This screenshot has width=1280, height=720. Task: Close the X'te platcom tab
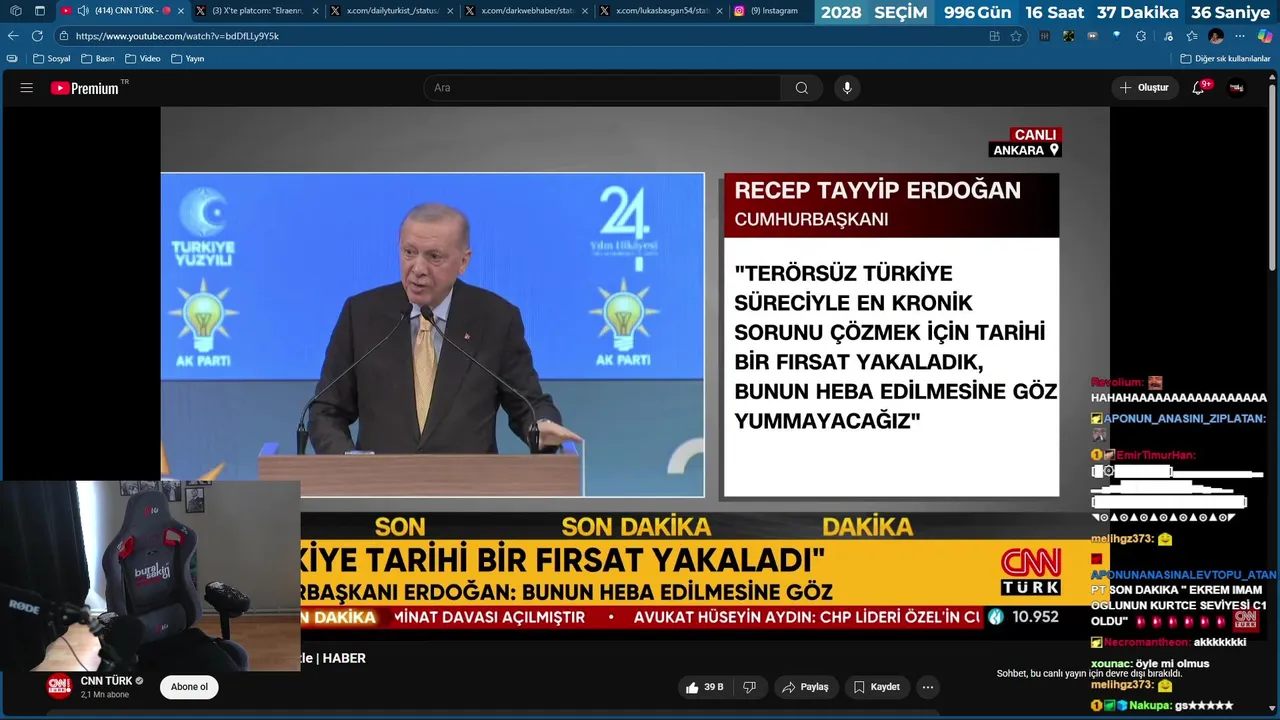(x=316, y=11)
